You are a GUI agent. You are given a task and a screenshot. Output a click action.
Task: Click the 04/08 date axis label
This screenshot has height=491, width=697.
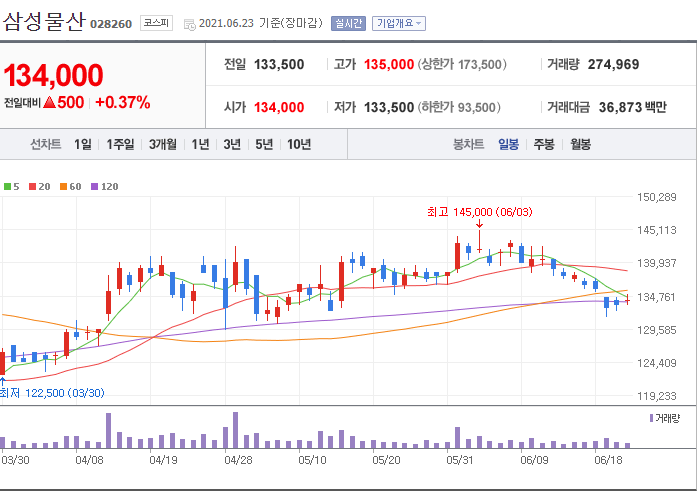(x=89, y=460)
